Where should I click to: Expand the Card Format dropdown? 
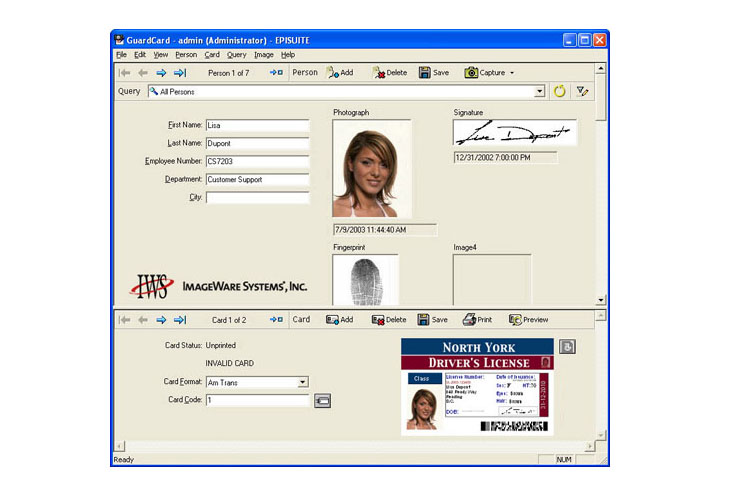click(303, 382)
